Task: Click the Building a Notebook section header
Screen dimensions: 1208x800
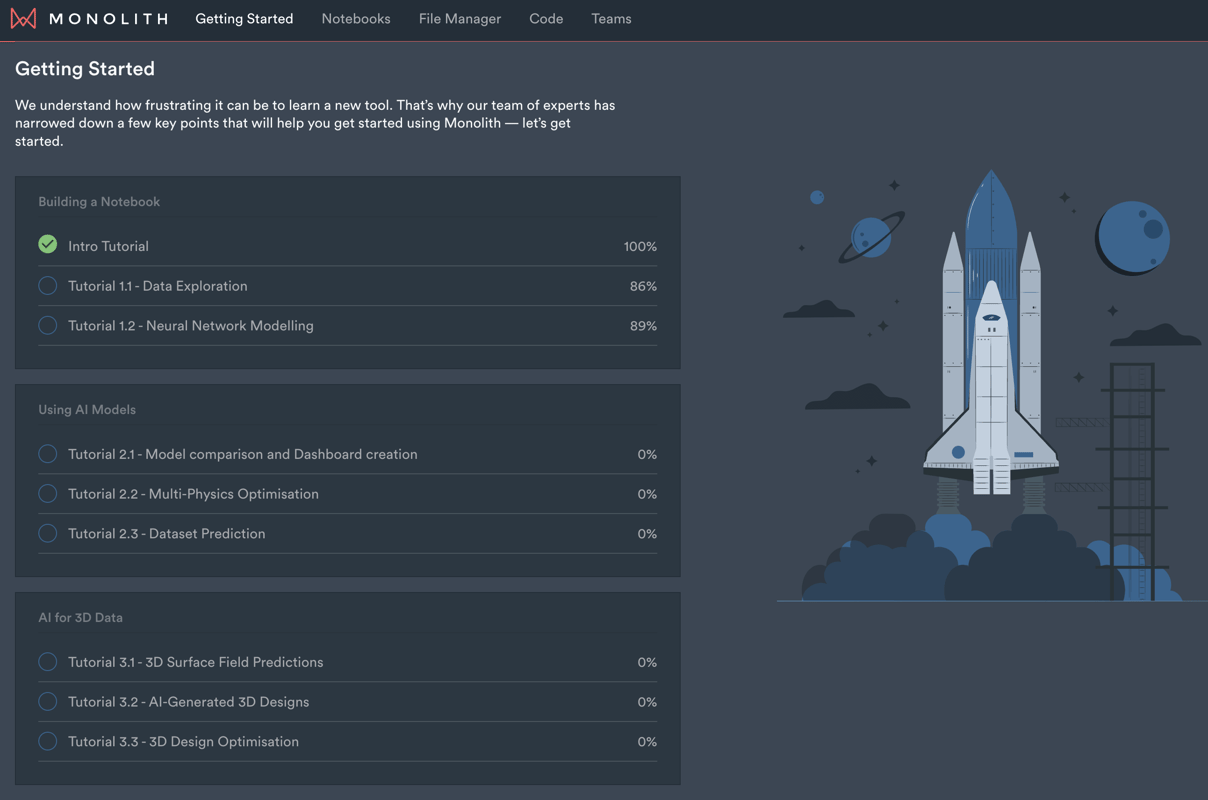Action: (x=99, y=201)
